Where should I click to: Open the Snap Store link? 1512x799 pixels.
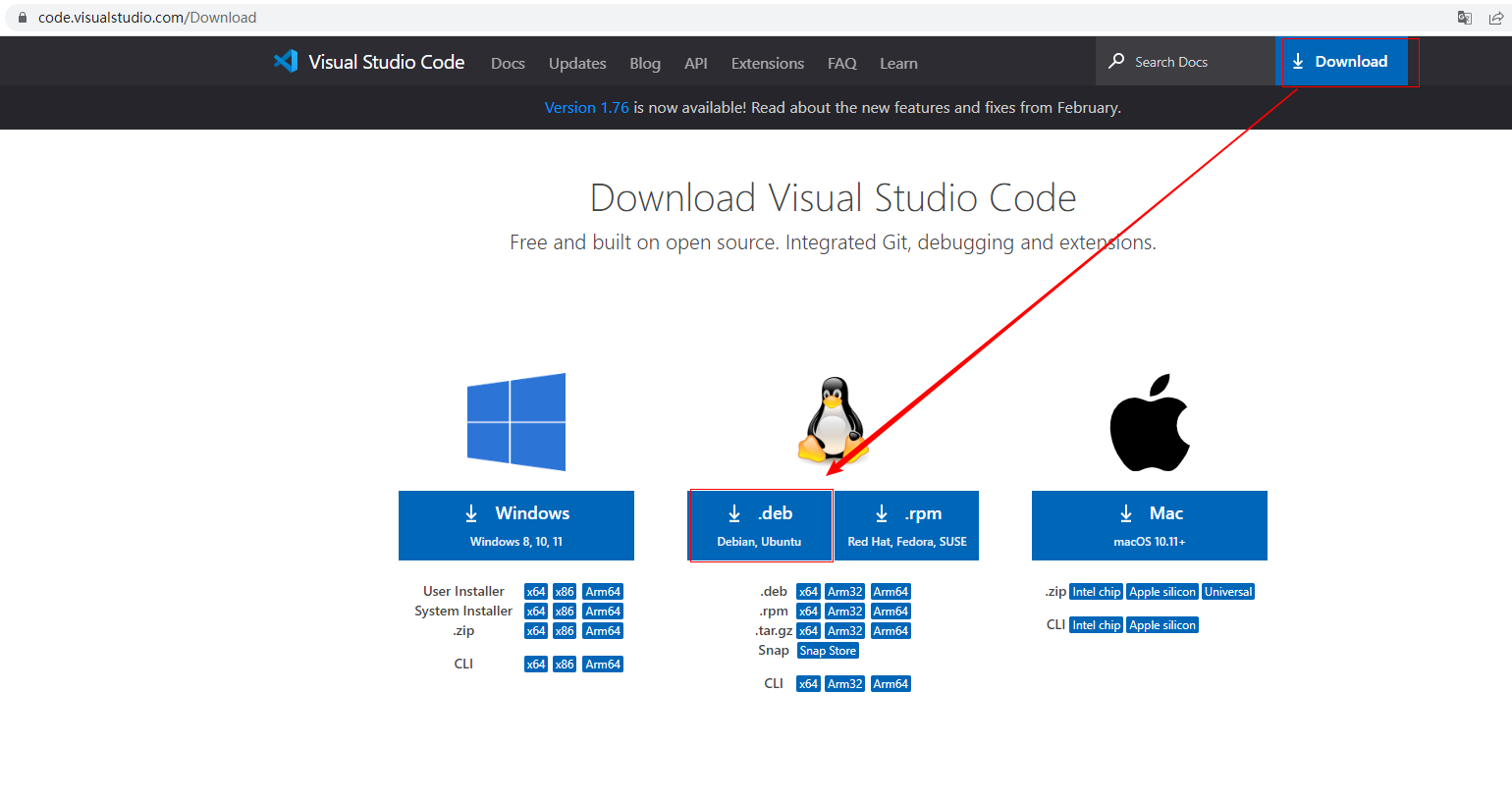pos(828,651)
